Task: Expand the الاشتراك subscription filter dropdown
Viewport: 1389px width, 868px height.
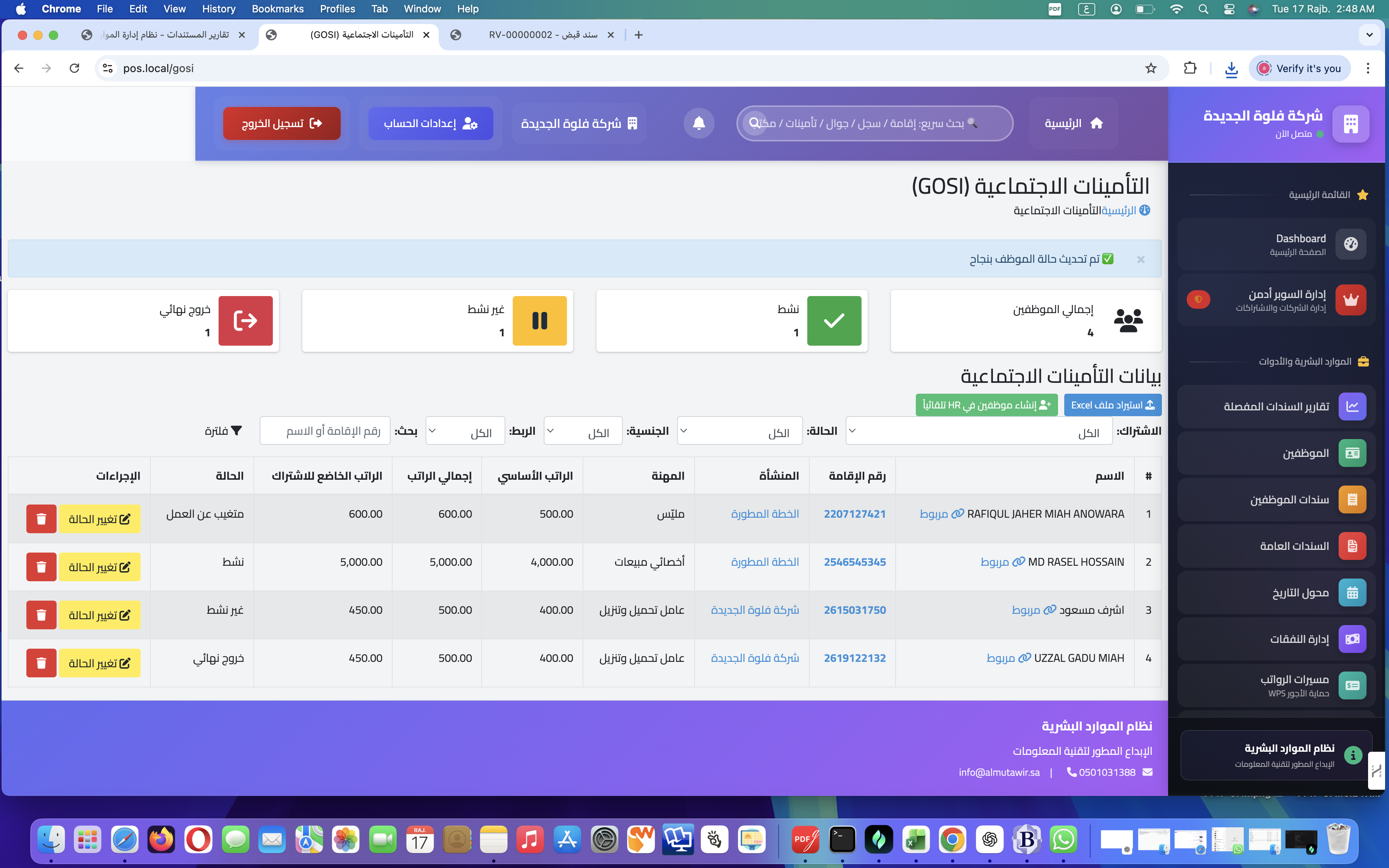Action: [979, 431]
